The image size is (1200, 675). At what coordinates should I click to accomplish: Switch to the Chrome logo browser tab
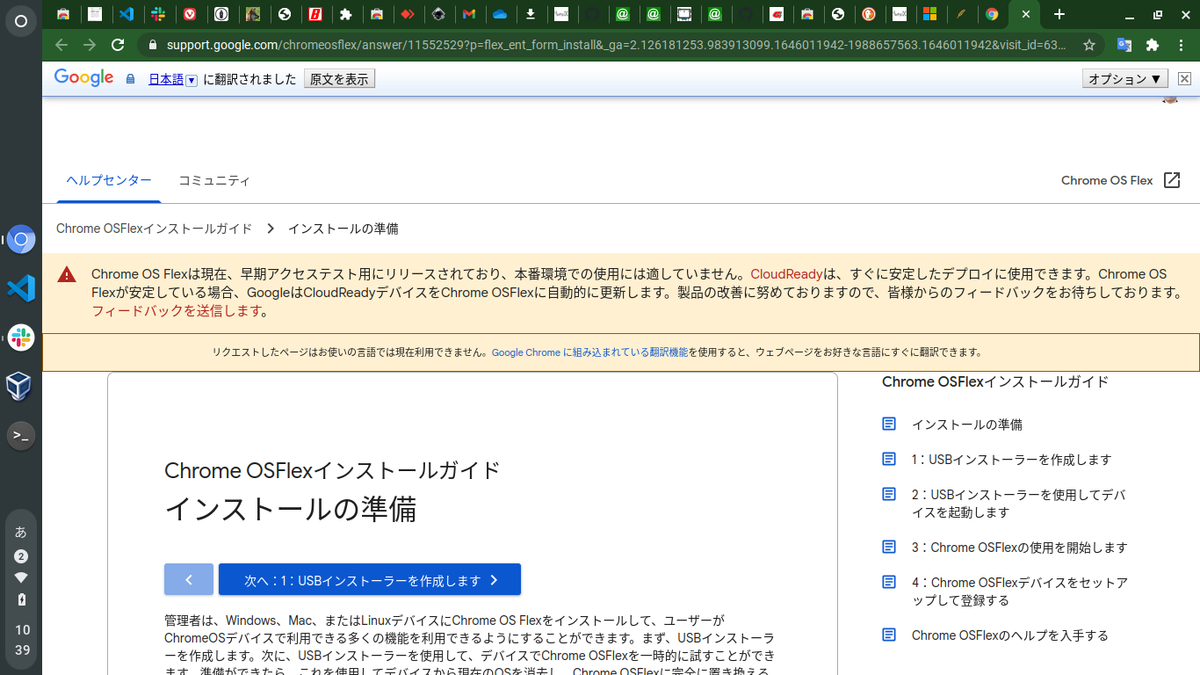point(991,14)
